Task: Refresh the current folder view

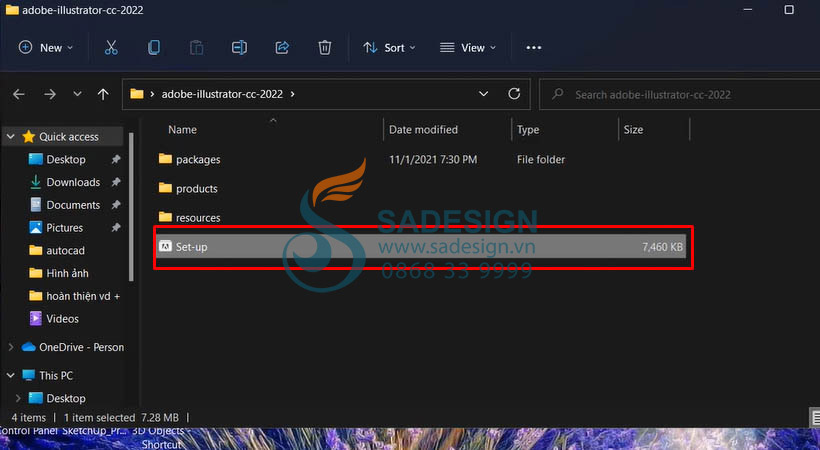Action: click(514, 94)
